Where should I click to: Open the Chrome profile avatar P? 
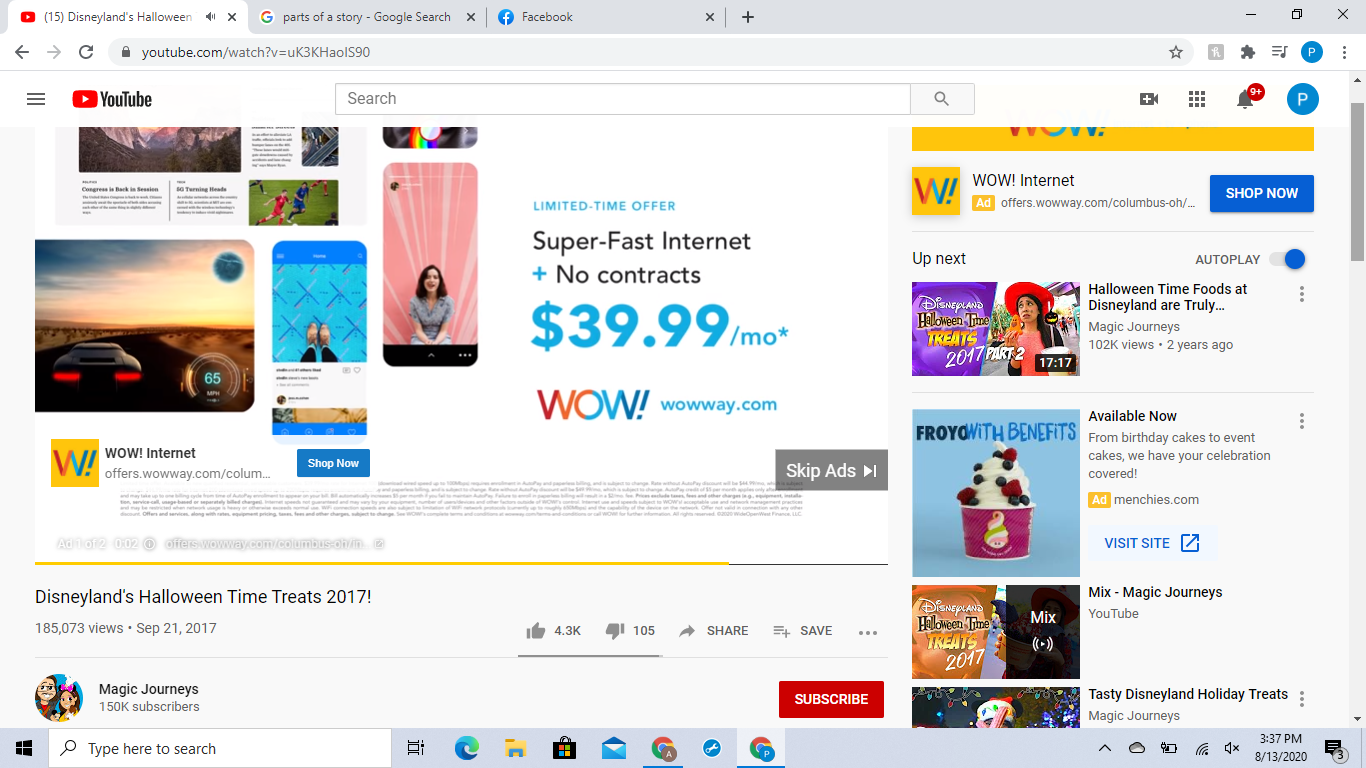(1312, 52)
